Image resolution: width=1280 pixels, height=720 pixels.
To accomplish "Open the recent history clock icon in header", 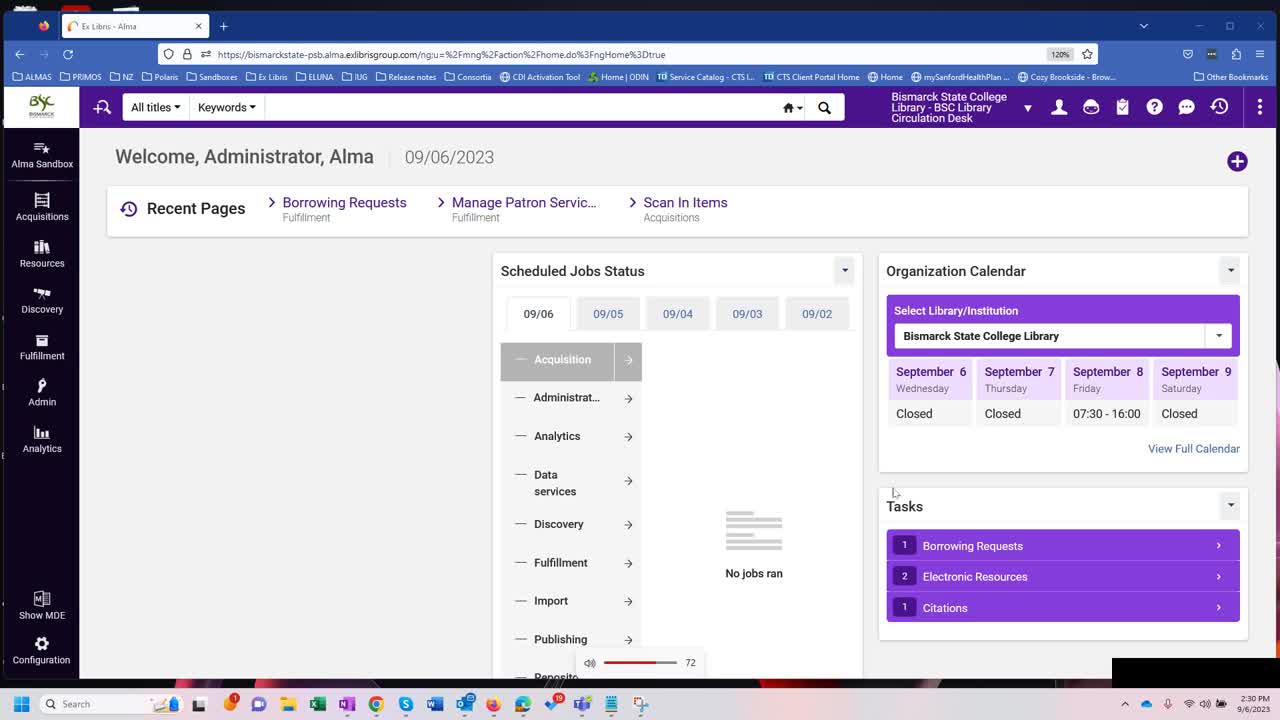I will coord(1219,107).
